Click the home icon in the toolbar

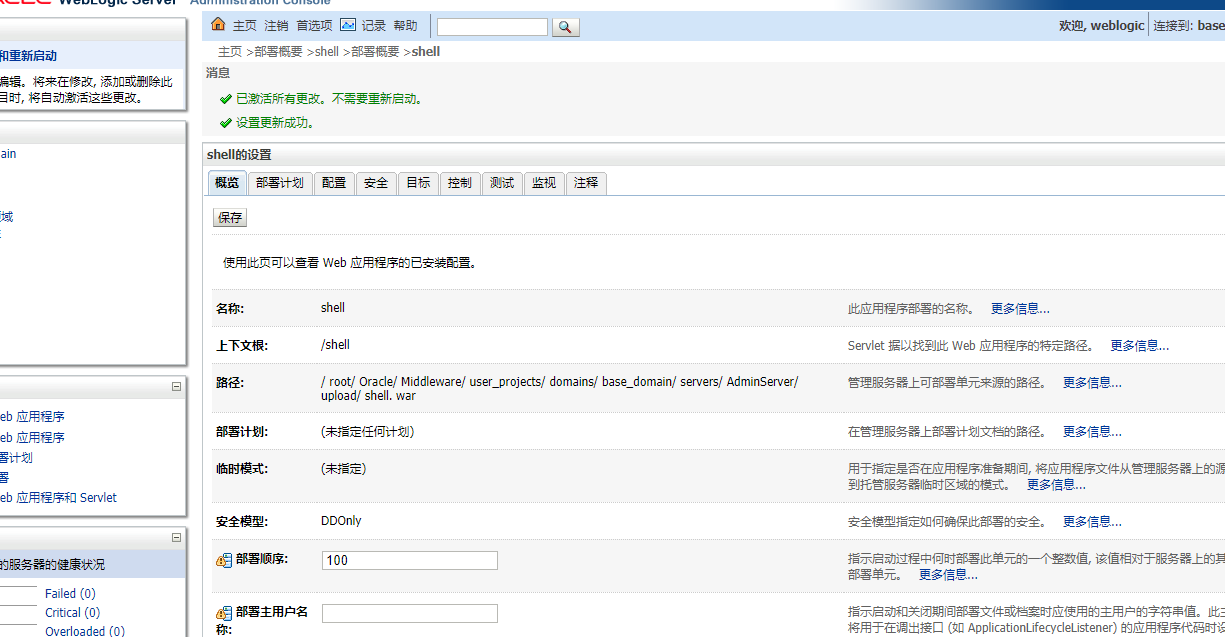coord(218,25)
